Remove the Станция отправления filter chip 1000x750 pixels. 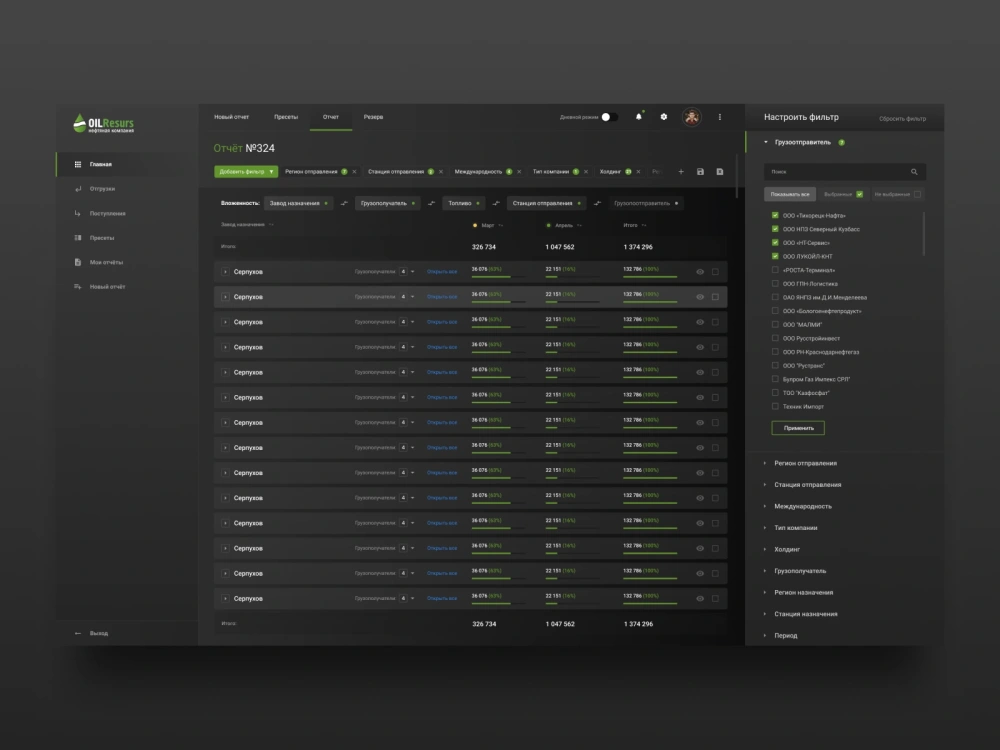(441, 172)
